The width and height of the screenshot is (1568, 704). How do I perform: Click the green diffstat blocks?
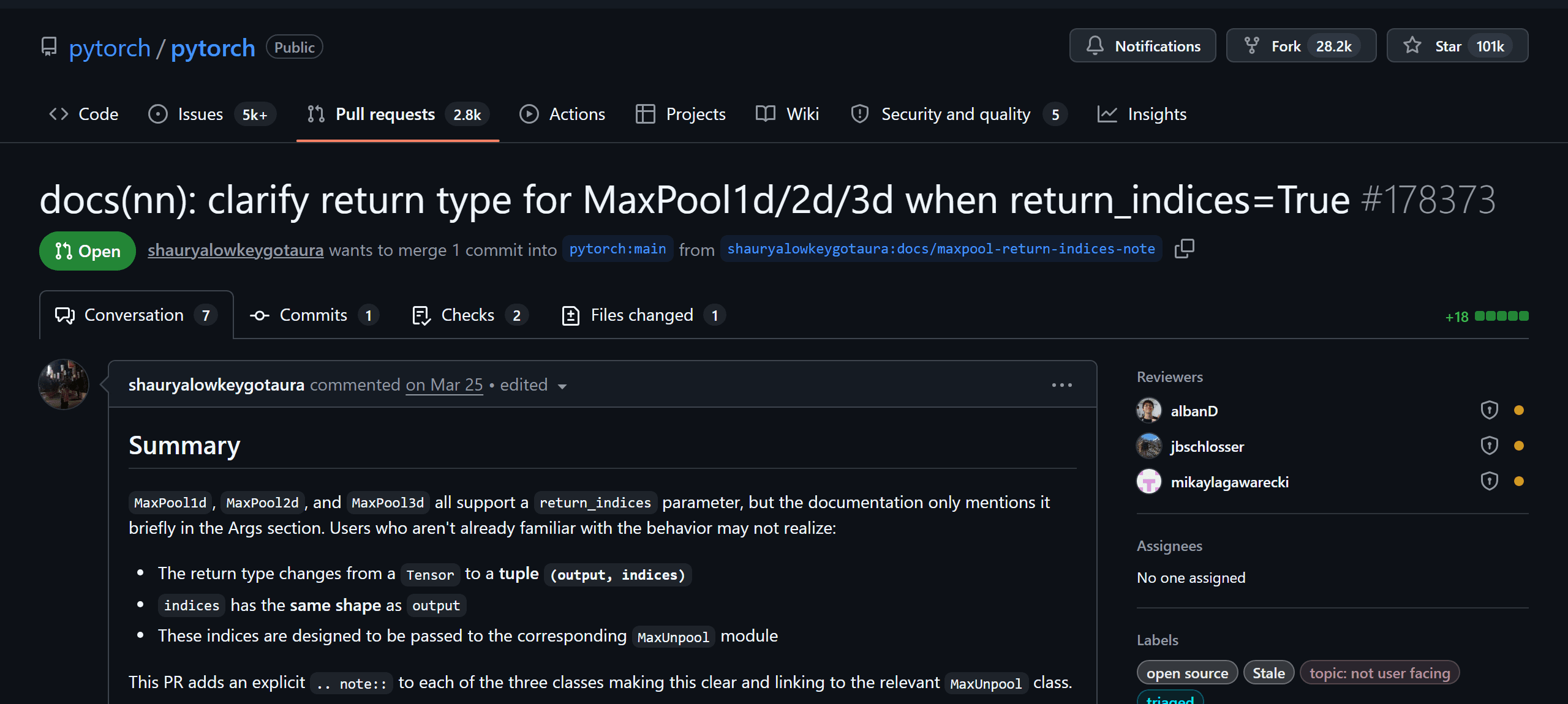[1501, 316]
